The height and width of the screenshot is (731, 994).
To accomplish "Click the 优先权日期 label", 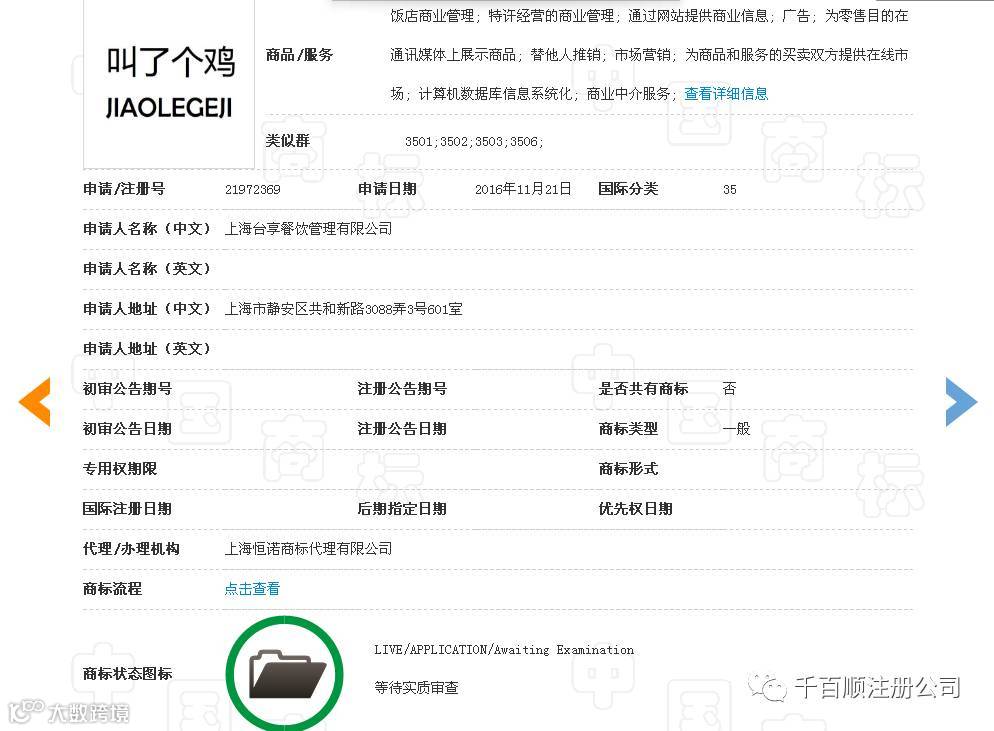I will pyautogui.click(x=635, y=508).
